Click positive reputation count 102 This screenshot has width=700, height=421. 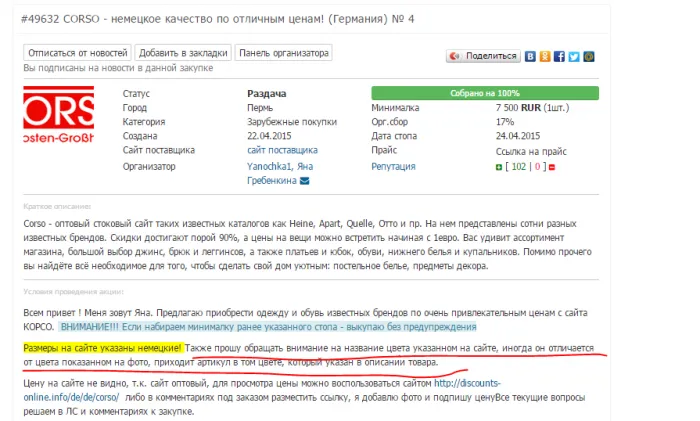click(x=519, y=167)
